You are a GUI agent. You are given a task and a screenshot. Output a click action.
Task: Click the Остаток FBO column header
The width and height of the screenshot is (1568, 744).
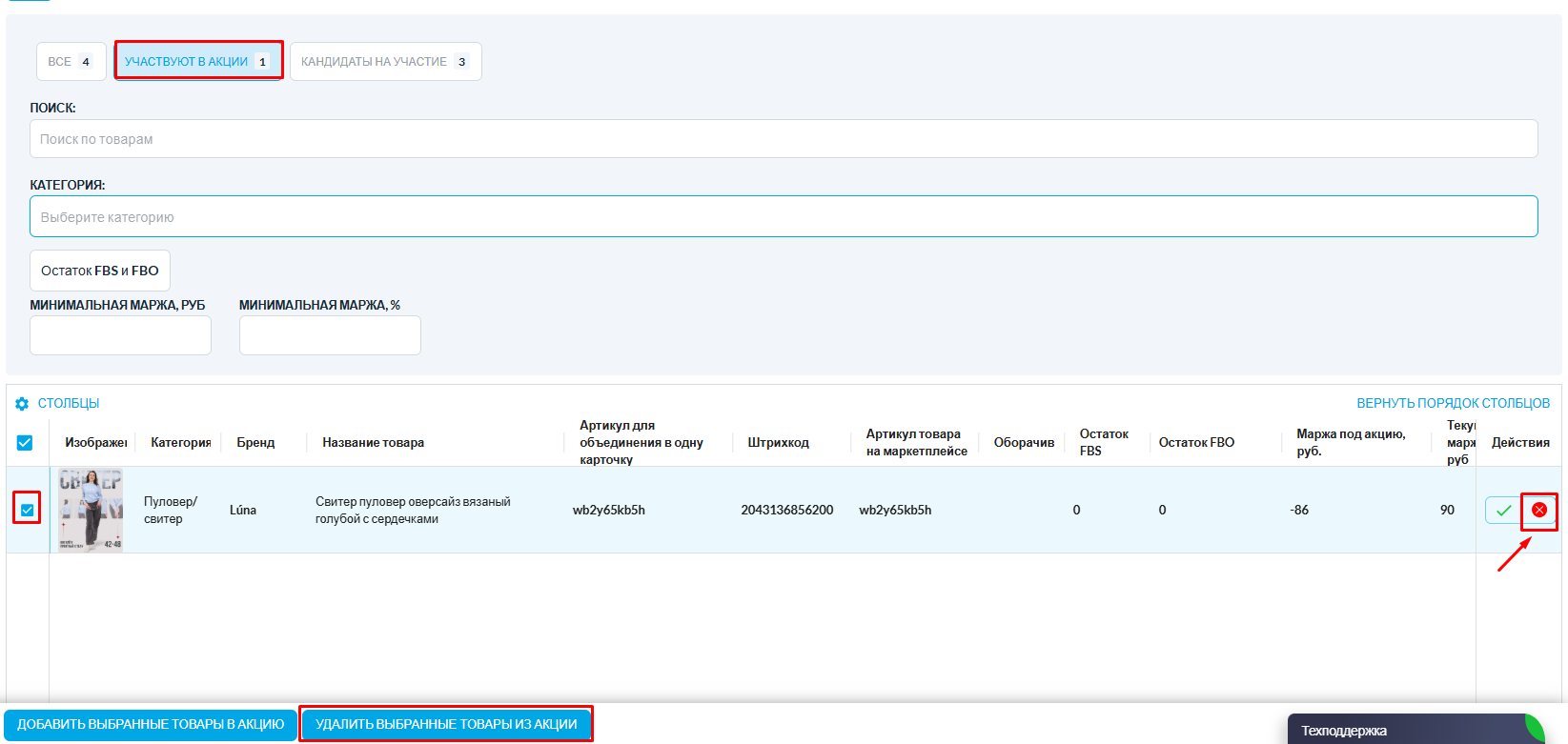point(1196,443)
